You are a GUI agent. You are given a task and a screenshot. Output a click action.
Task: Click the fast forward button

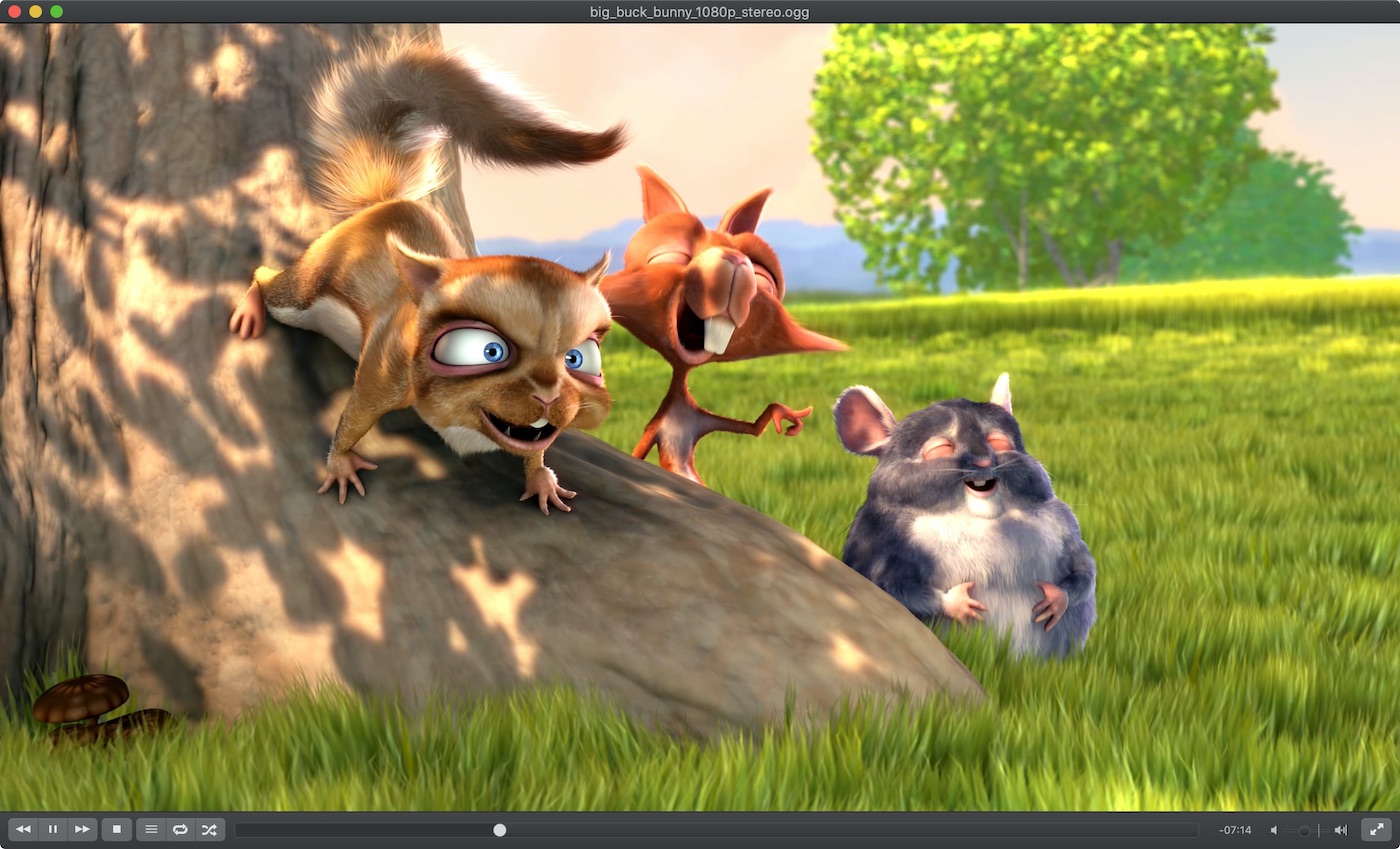pyautogui.click(x=82, y=830)
